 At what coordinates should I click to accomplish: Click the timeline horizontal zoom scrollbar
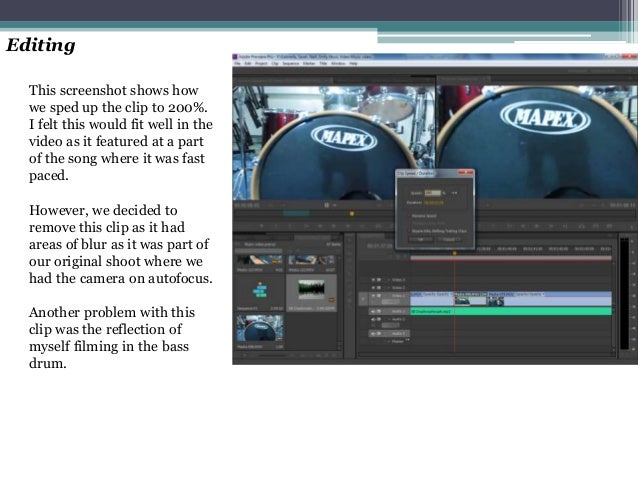click(x=484, y=355)
